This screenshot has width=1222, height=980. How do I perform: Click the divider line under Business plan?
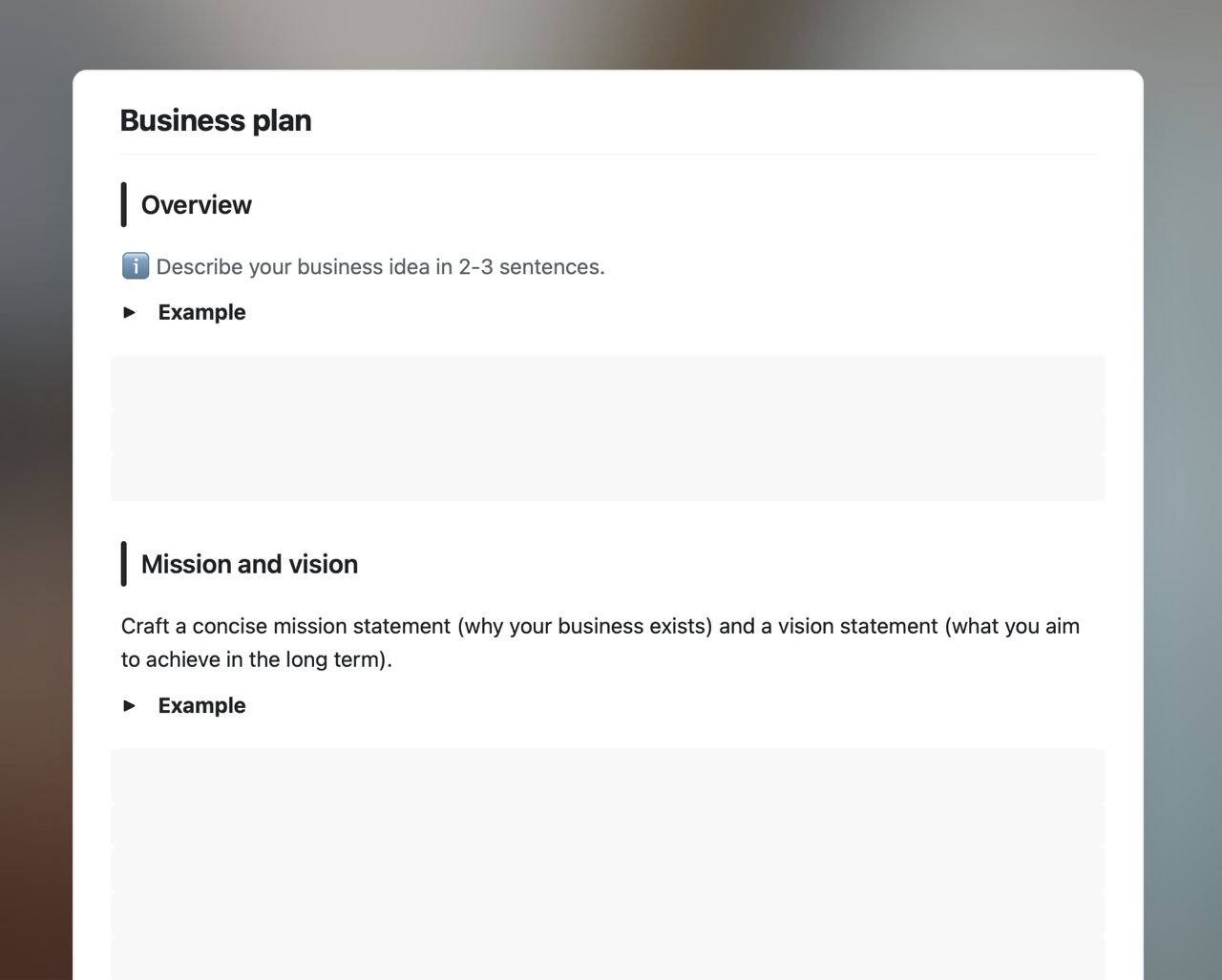click(607, 155)
